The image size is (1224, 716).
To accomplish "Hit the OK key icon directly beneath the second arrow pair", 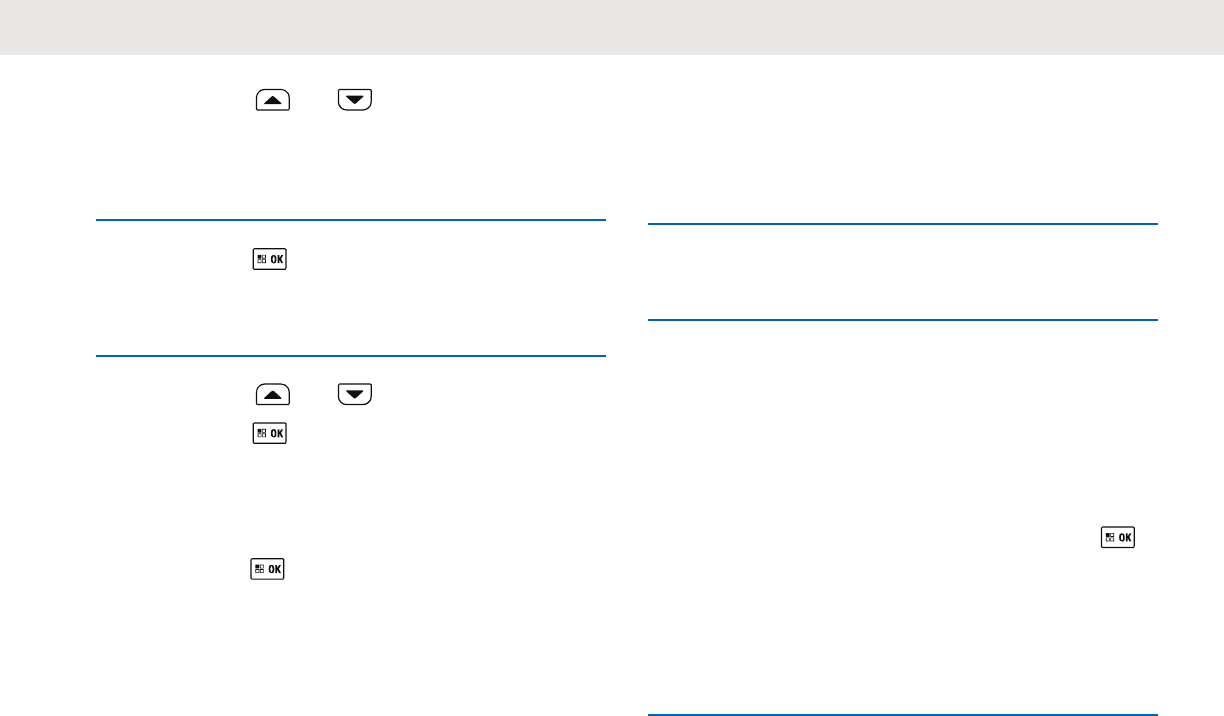I will (270, 433).
